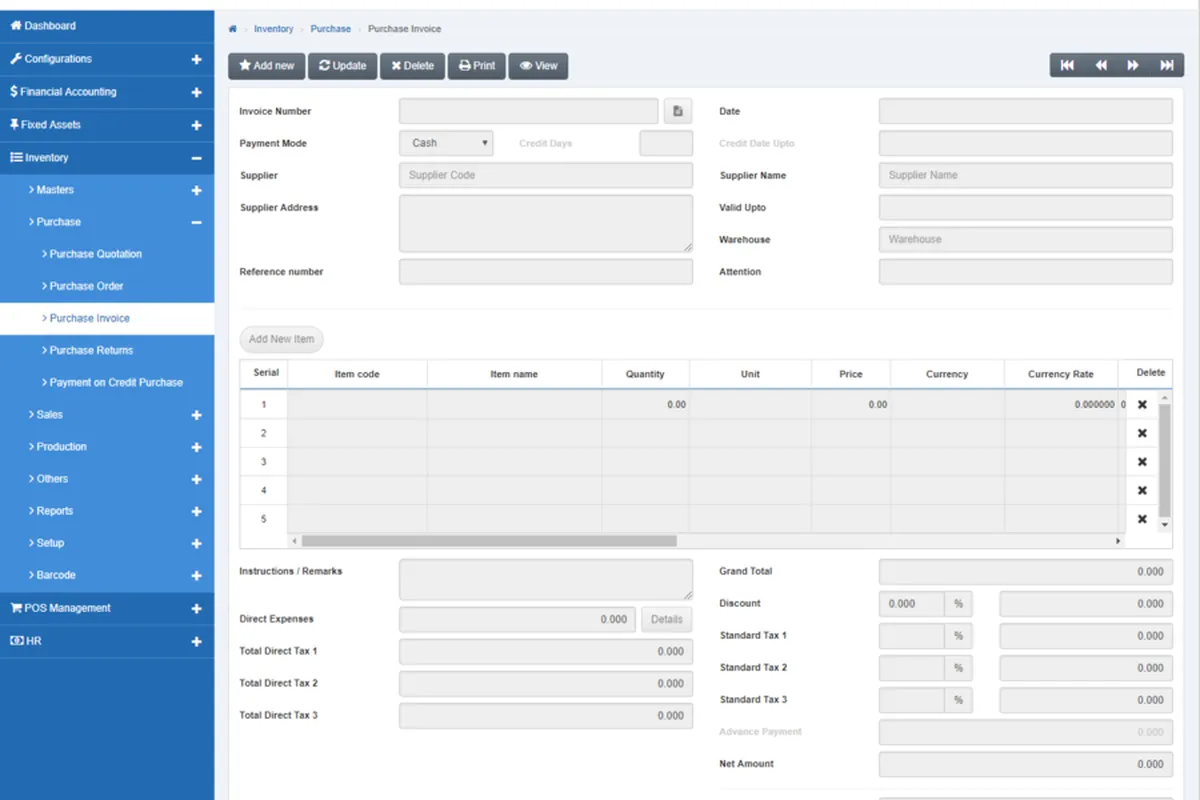
Task: Click Discount percent symbol addon
Action: pyautogui.click(x=958, y=604)
